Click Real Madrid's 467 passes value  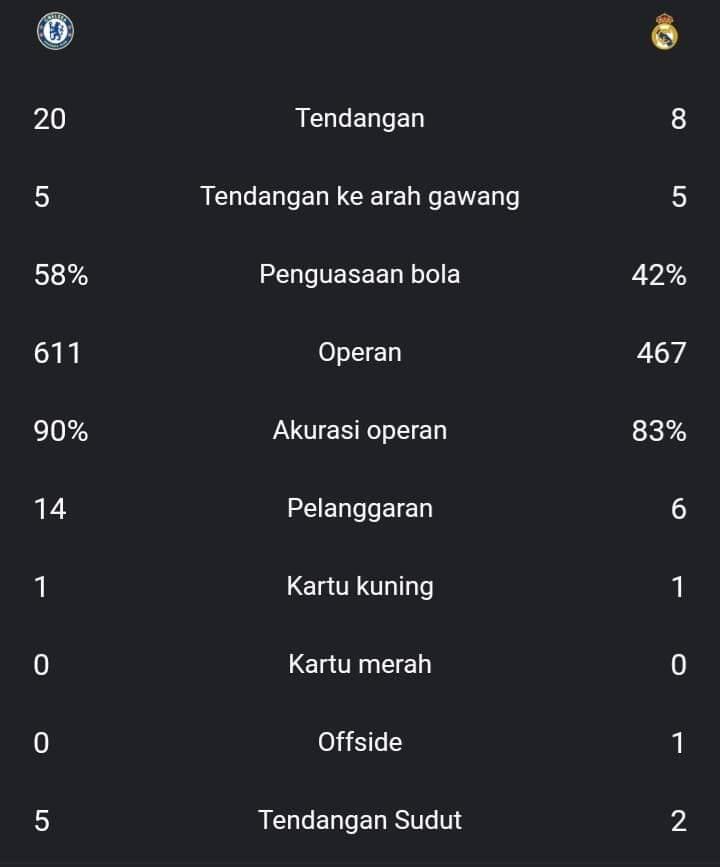pos(661,353)
